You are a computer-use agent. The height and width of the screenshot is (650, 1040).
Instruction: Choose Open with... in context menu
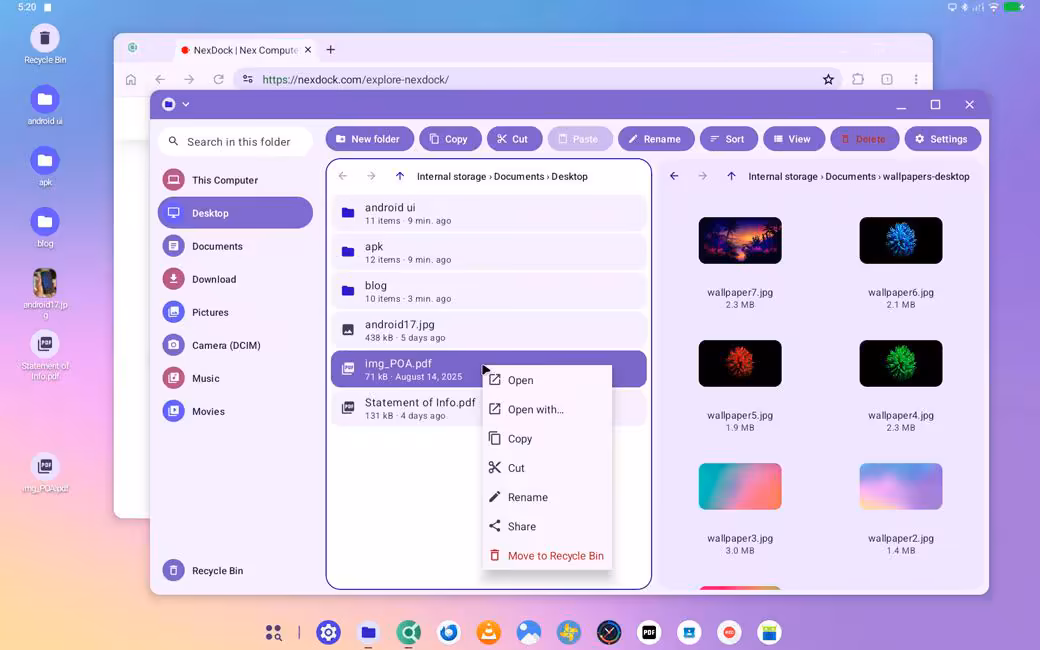point(547,409)
